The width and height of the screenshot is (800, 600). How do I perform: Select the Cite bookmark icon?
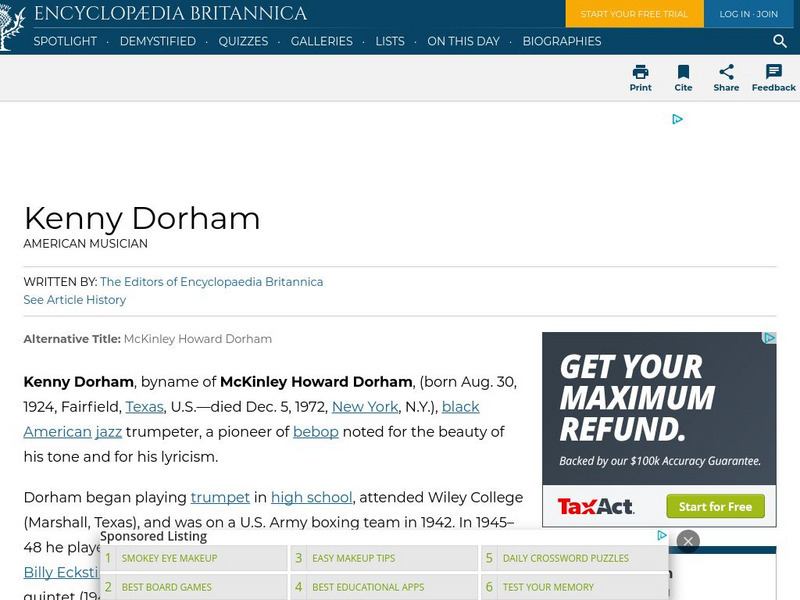pyautogui.click(x=684, y=73)
